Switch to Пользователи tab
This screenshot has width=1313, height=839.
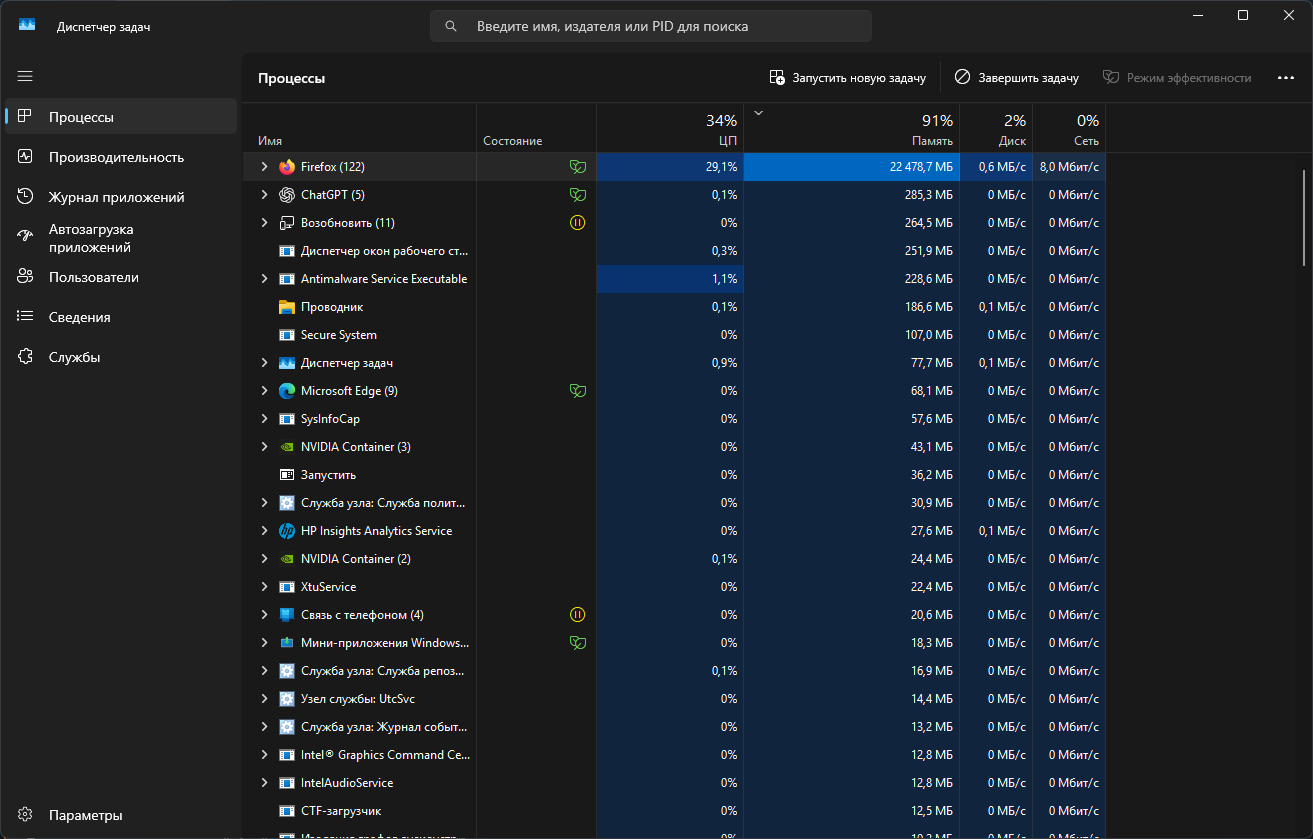click(121, 277)
